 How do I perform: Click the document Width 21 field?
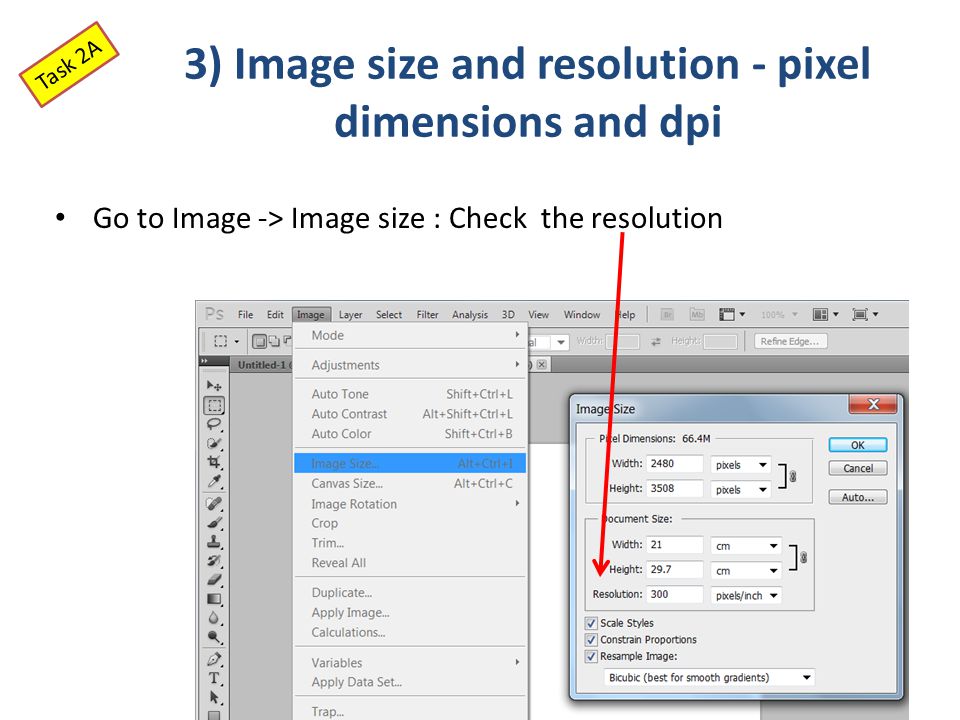click(674, 544)
